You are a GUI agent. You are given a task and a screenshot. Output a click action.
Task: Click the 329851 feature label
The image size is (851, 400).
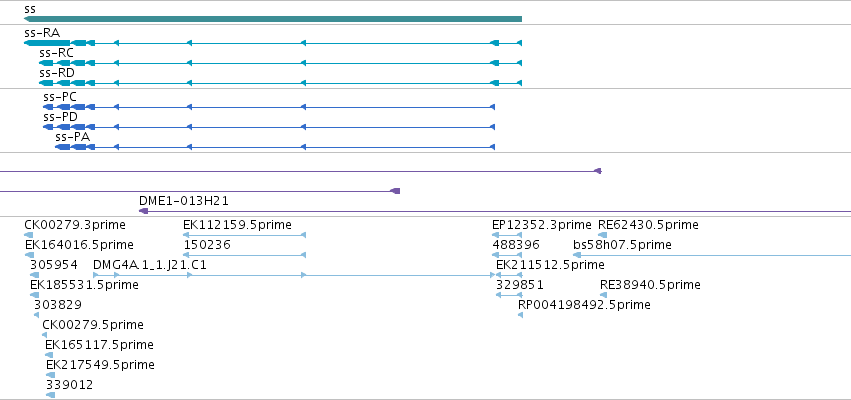520,285
